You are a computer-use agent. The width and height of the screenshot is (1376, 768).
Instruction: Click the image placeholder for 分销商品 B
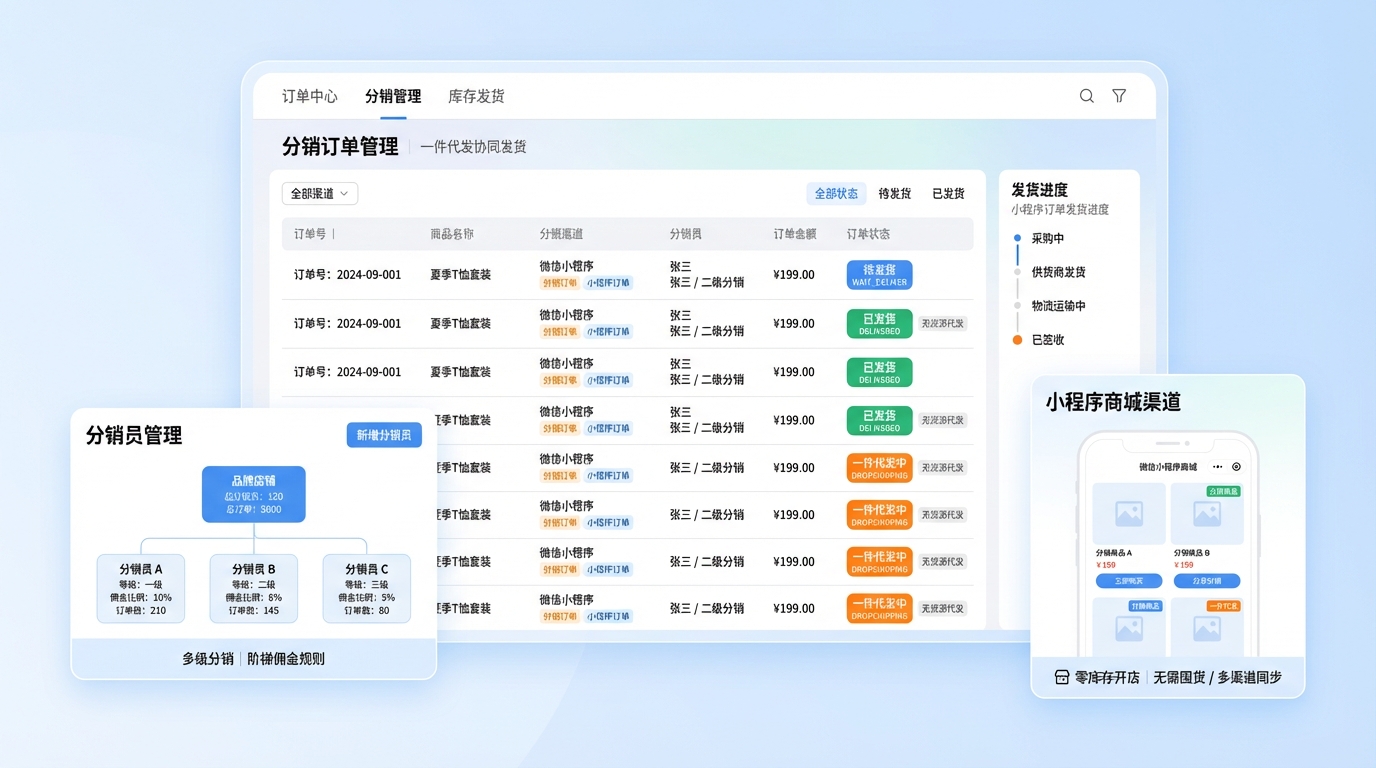1207,514
